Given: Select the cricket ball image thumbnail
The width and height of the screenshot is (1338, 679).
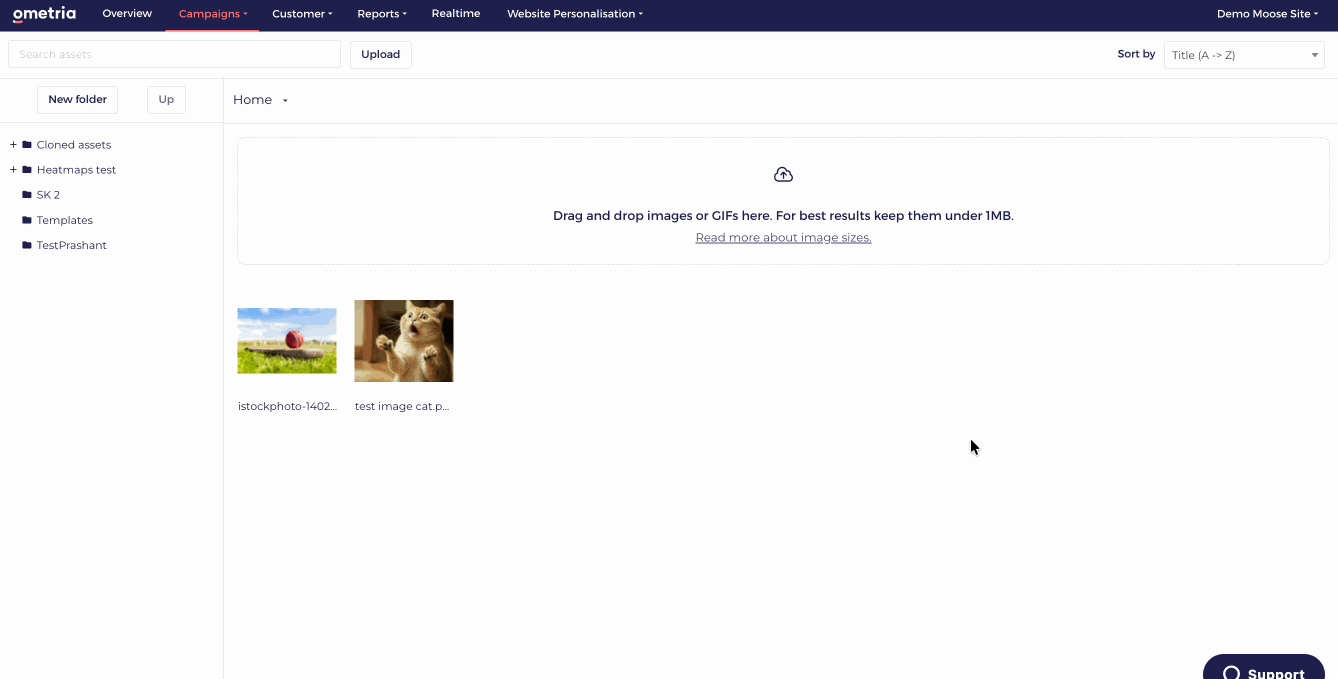Looking at the screenshot, I should point(287,341).
